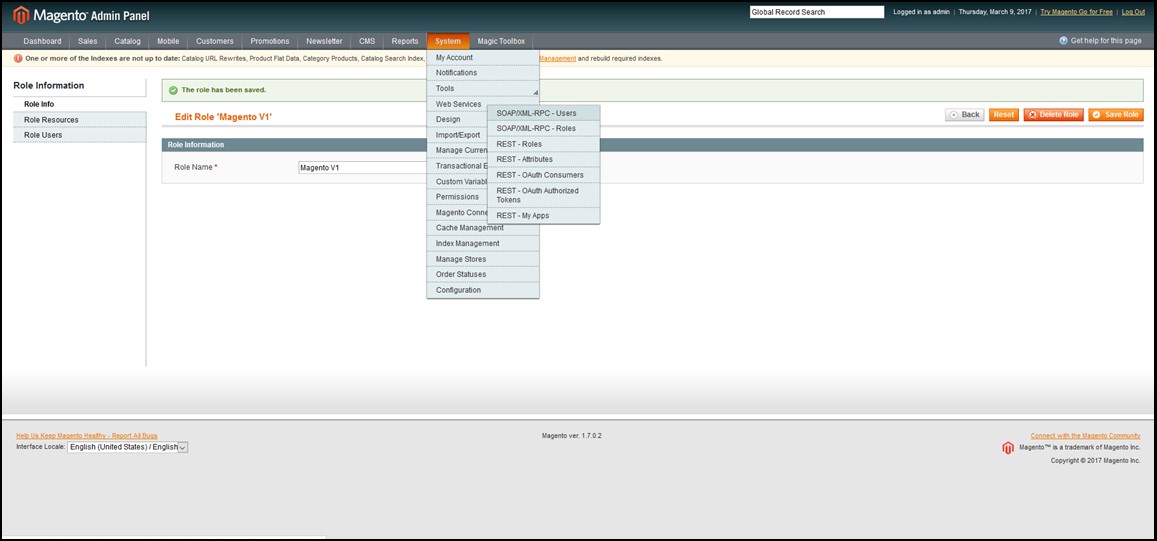Viewport: 1157px width, 541px height.
Task: Click the Save Role button
Action: click(x=1115, y=115)
